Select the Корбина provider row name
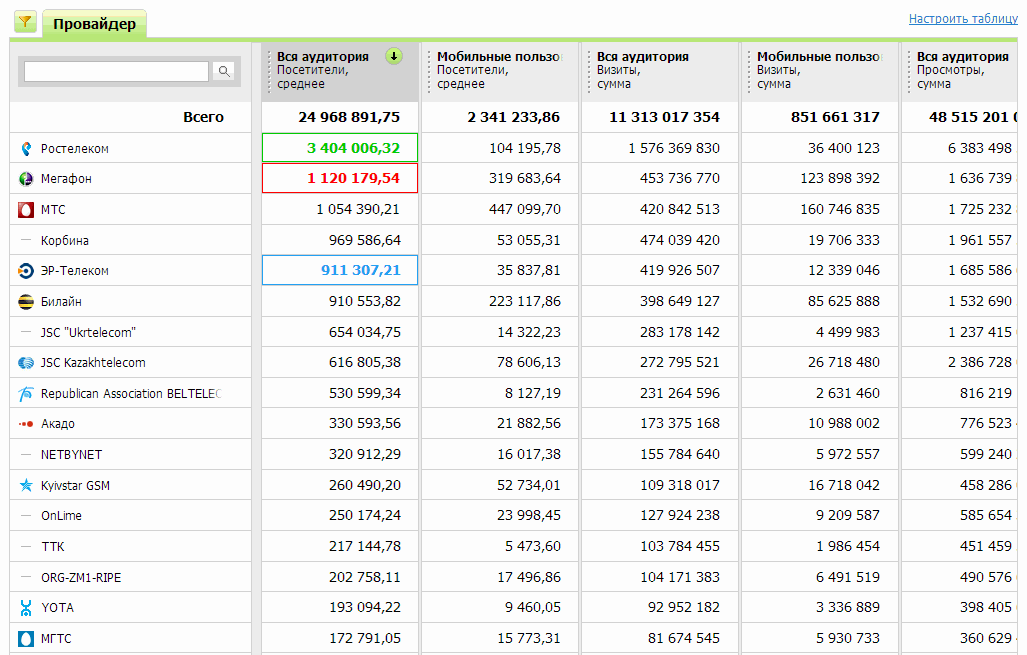The height and width of the screenshot is (655, 1027). tap(65, 240)
